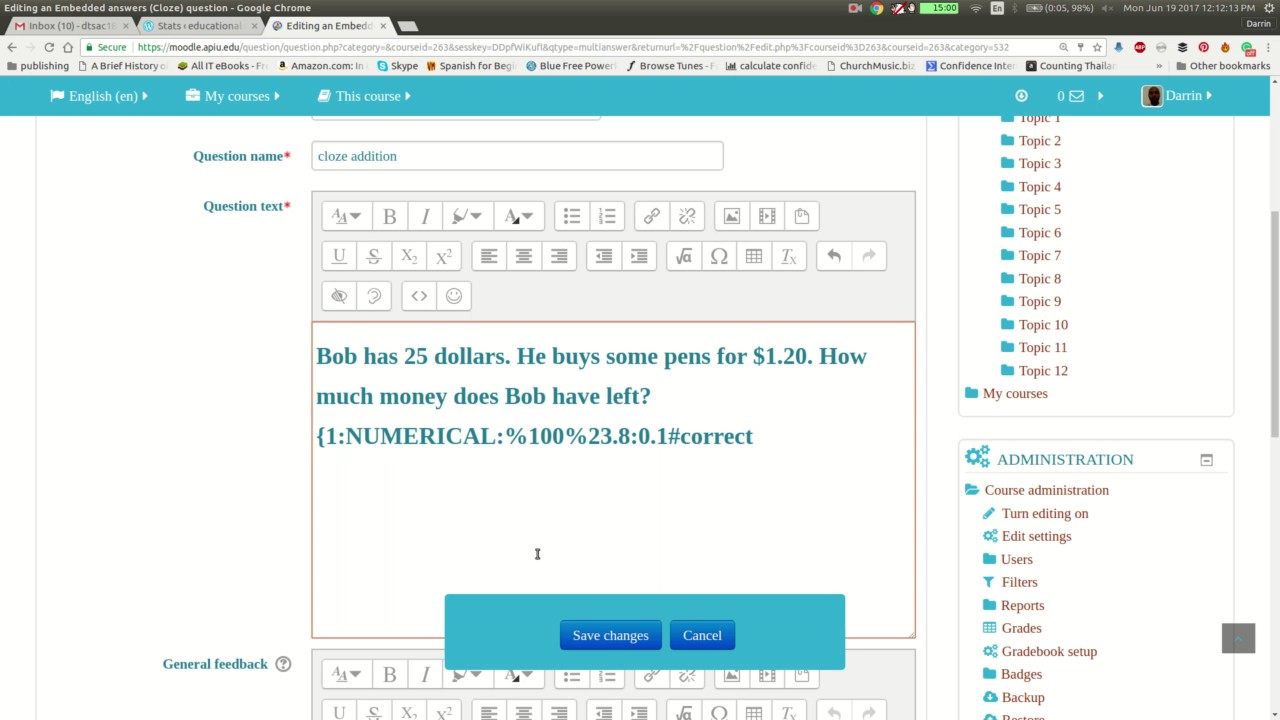1280x720 pixels.
Task: Open the Skype bookmark
Action: [397, 66]
